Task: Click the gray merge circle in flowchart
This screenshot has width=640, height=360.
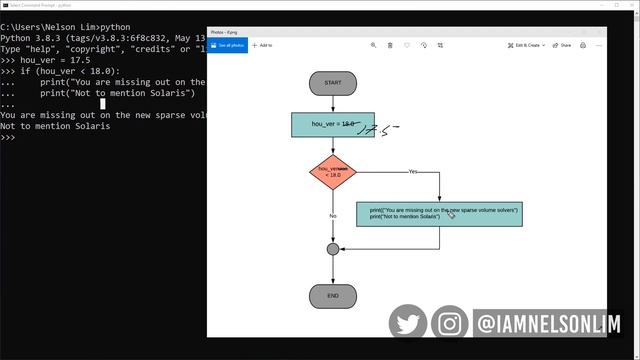Action: coord(333,249)
